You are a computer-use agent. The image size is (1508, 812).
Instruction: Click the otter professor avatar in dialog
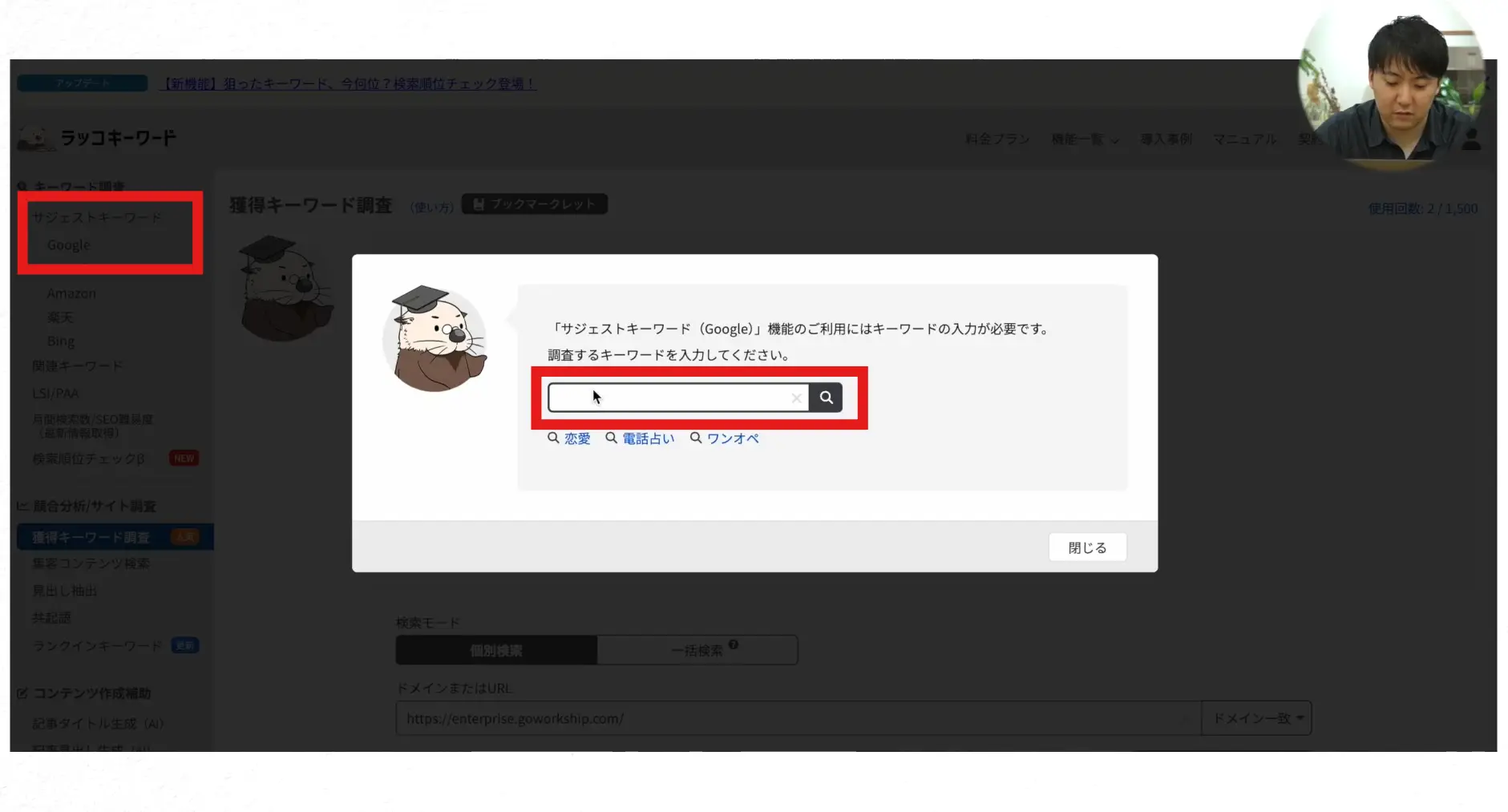point(435,339)
